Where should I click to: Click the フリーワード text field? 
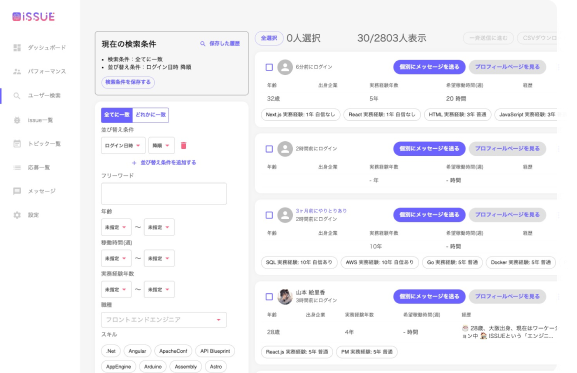point(164,193)
